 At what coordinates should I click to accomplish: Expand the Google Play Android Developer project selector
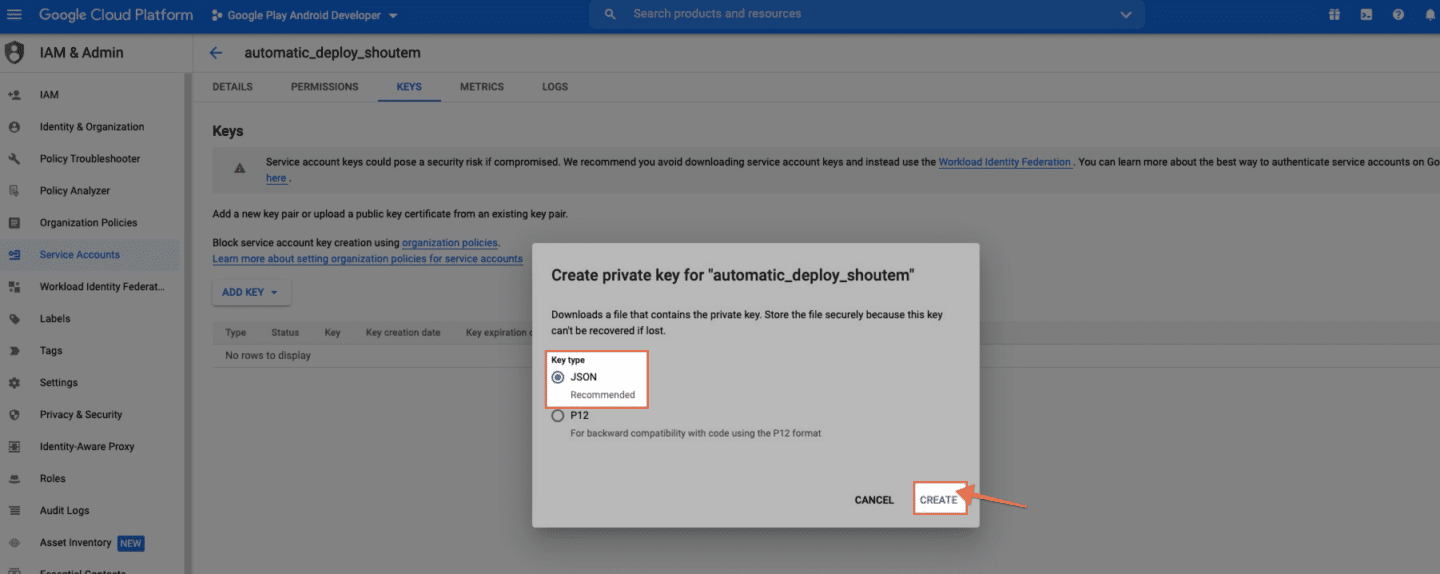[x=304, y=16]
